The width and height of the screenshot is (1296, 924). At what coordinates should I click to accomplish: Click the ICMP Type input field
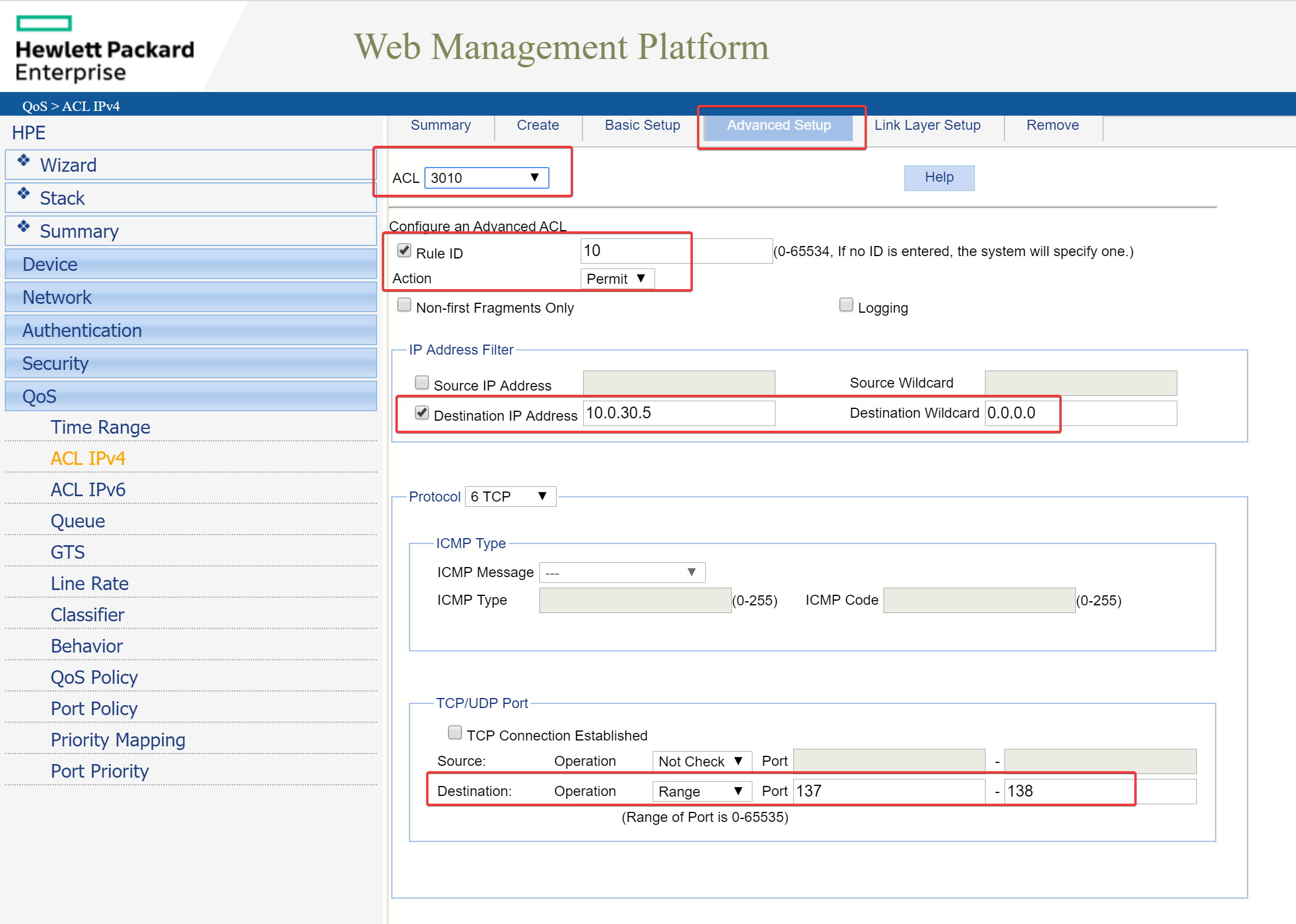[635, 600]
